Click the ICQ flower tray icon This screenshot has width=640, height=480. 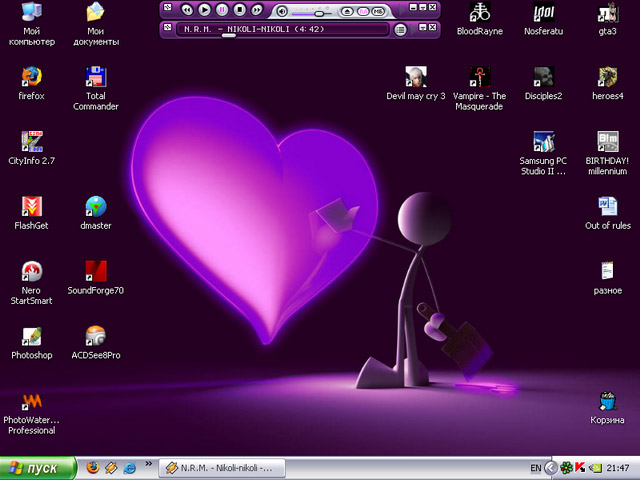566,468
